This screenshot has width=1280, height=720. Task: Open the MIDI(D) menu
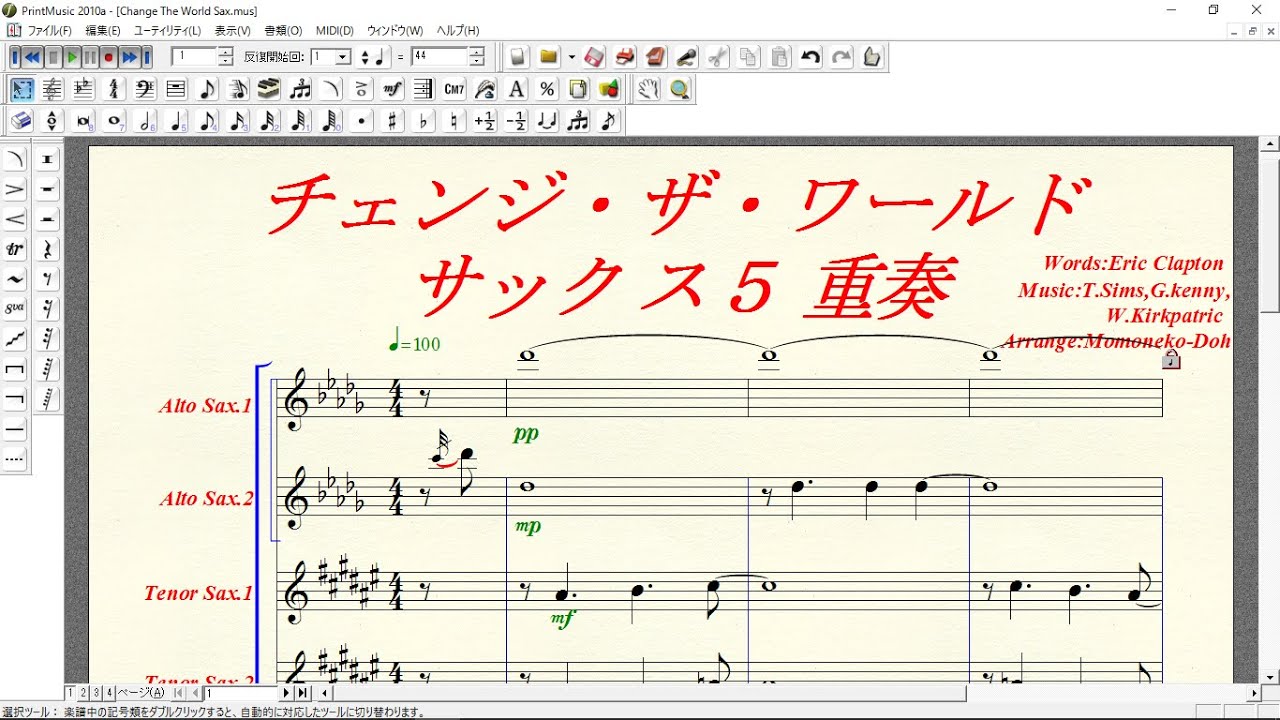click(x=335, y=30)
